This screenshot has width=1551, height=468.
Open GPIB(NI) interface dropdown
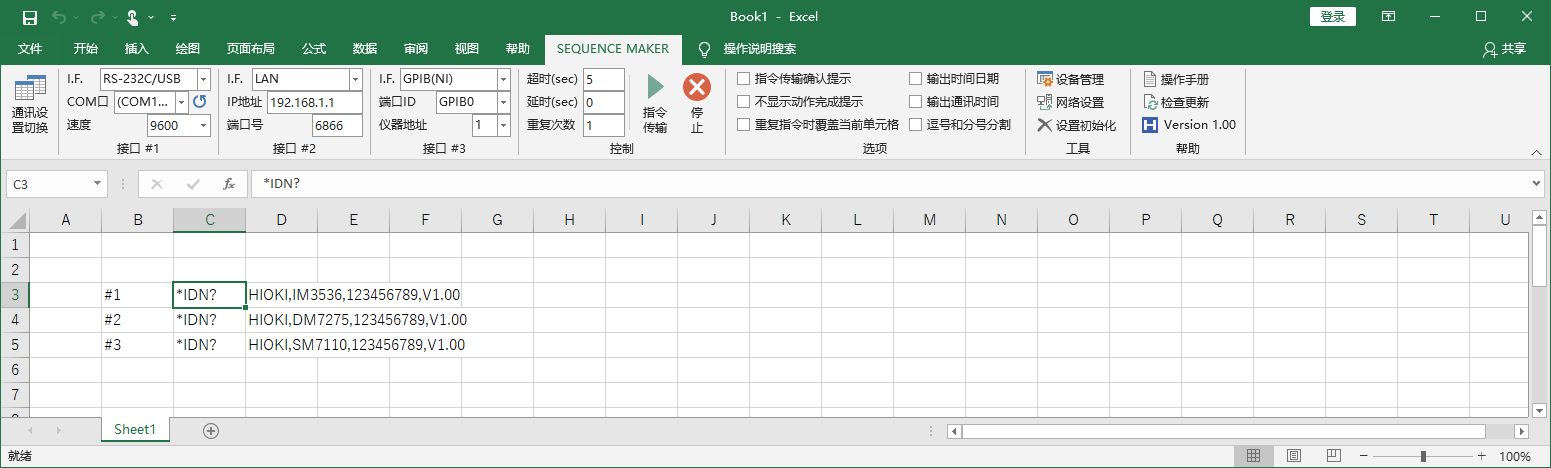(504, 79)
